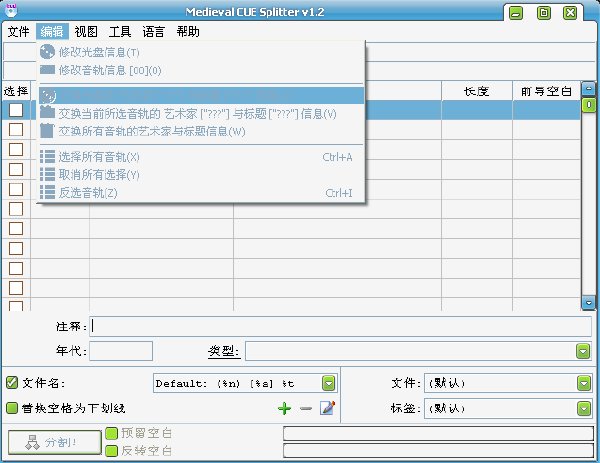Click the 注释 text field
The image size is (600, 463).
tap(340, 326)
